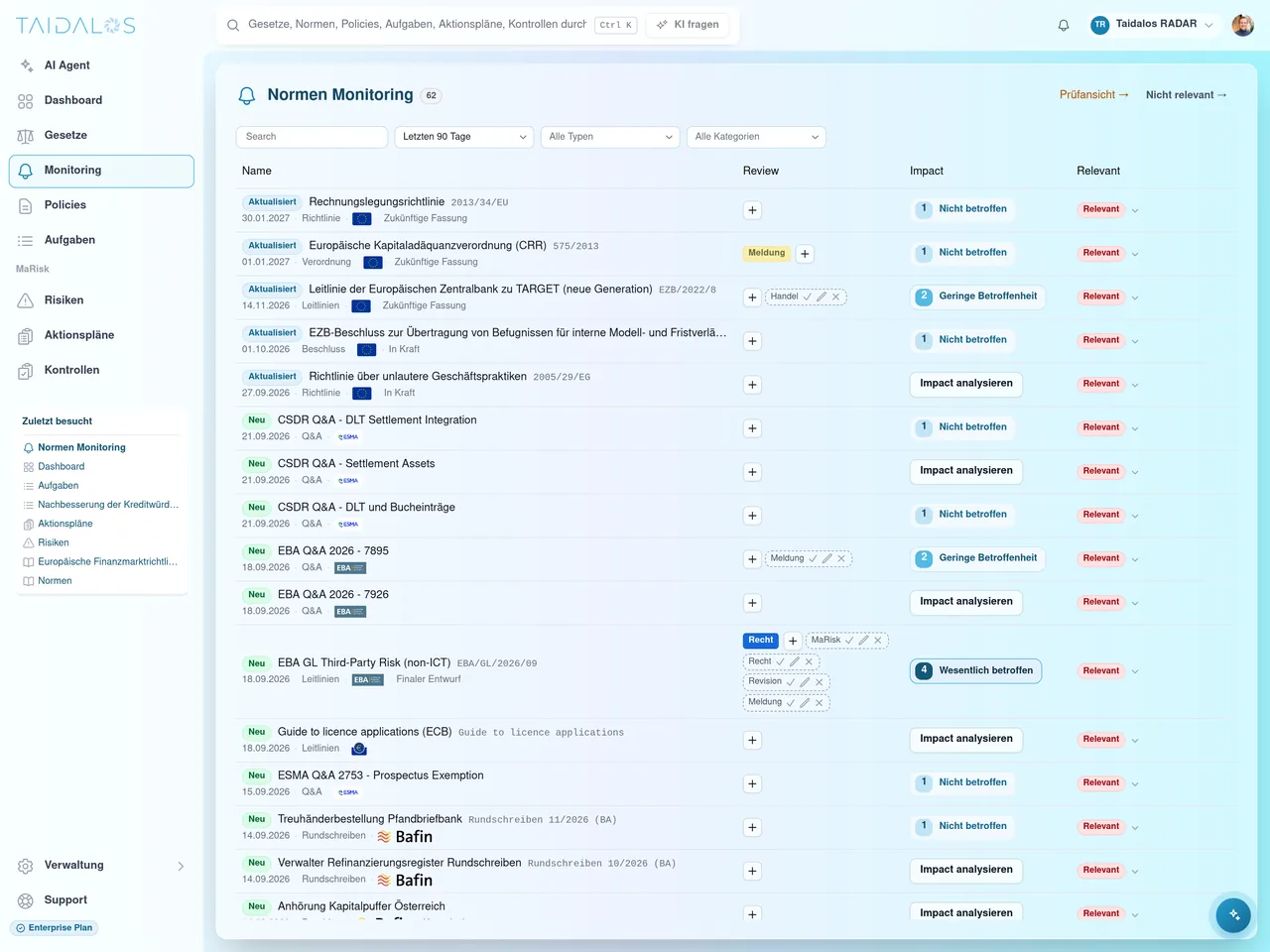Open the Alle Typen filter dropdown
The height and width of the screenshot is (952, 1270).
[x=610, y=137]
